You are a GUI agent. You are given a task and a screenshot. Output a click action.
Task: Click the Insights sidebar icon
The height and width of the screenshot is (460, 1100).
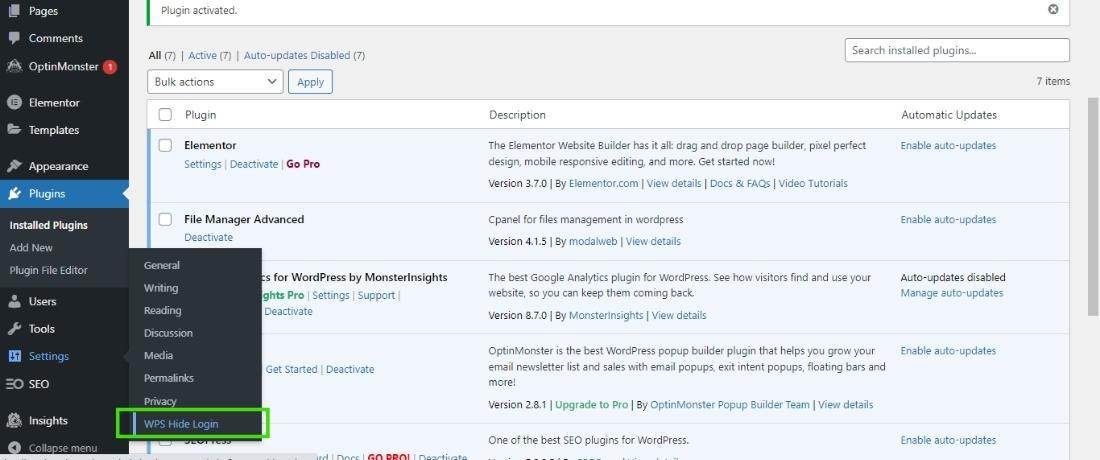coord(14,421)
